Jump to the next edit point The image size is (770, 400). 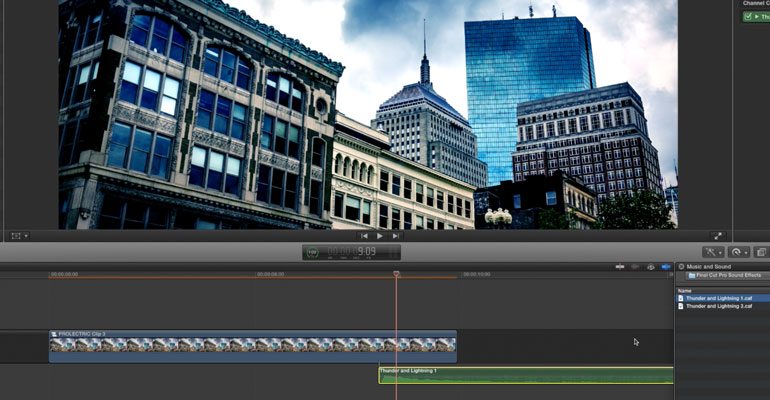[x=395, y=236]
